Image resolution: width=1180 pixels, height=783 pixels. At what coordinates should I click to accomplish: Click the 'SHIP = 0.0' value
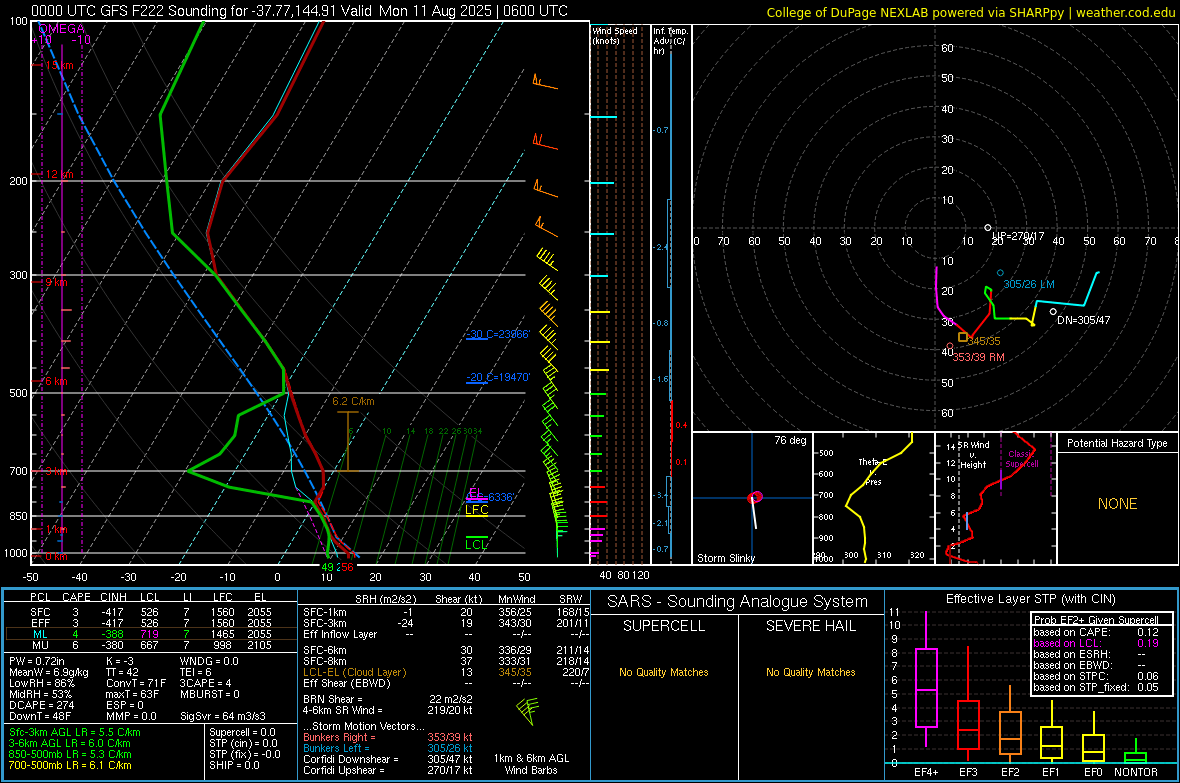(x=234, y=765)
